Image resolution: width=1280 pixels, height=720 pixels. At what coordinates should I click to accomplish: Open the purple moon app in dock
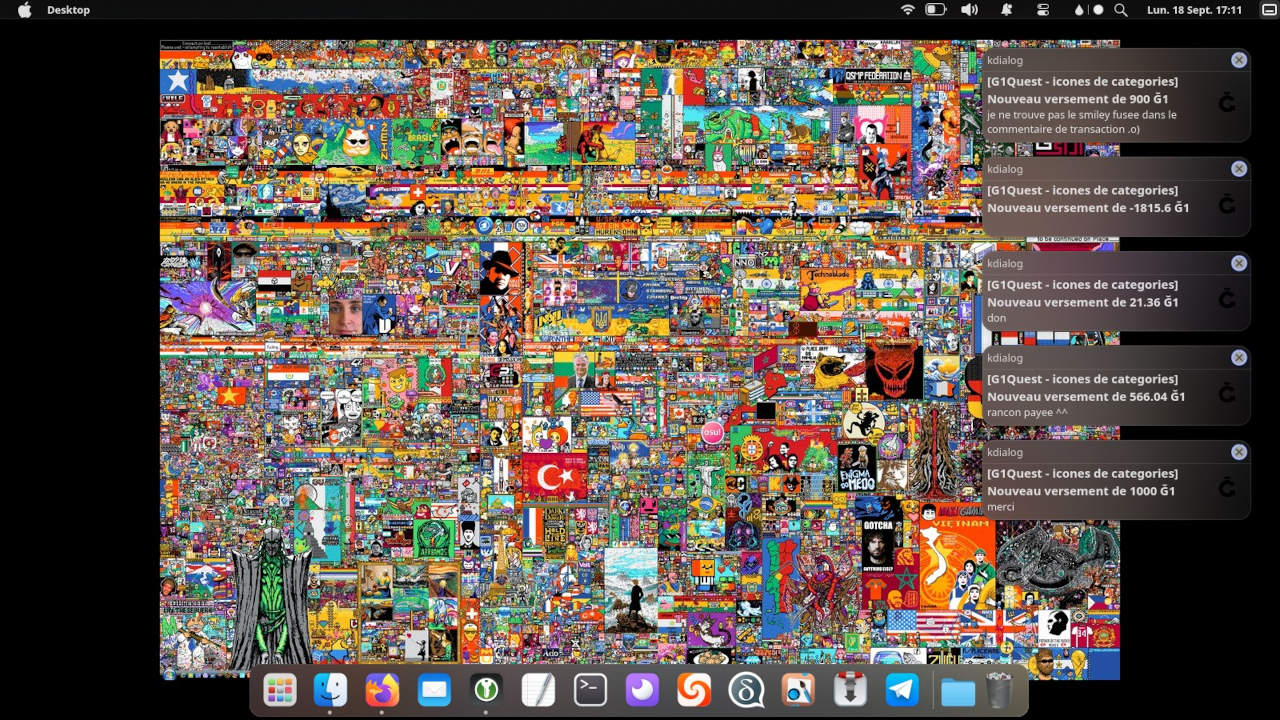click(642, 690)
